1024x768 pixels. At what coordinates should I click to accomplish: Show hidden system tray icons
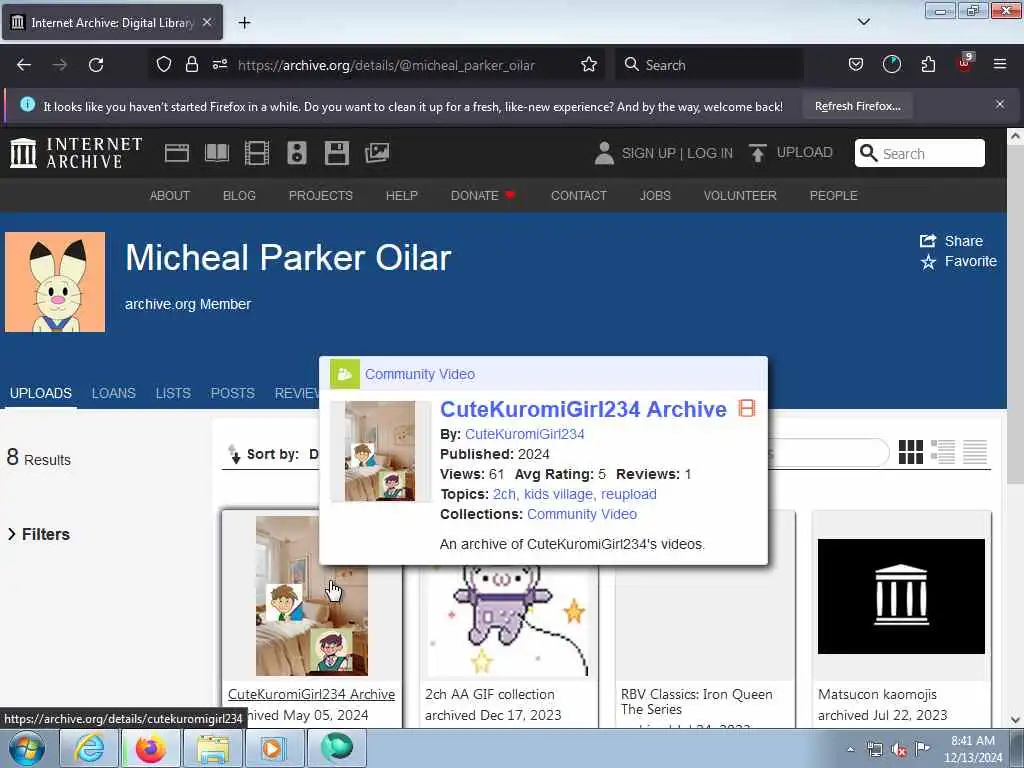[x=850, y=750]
